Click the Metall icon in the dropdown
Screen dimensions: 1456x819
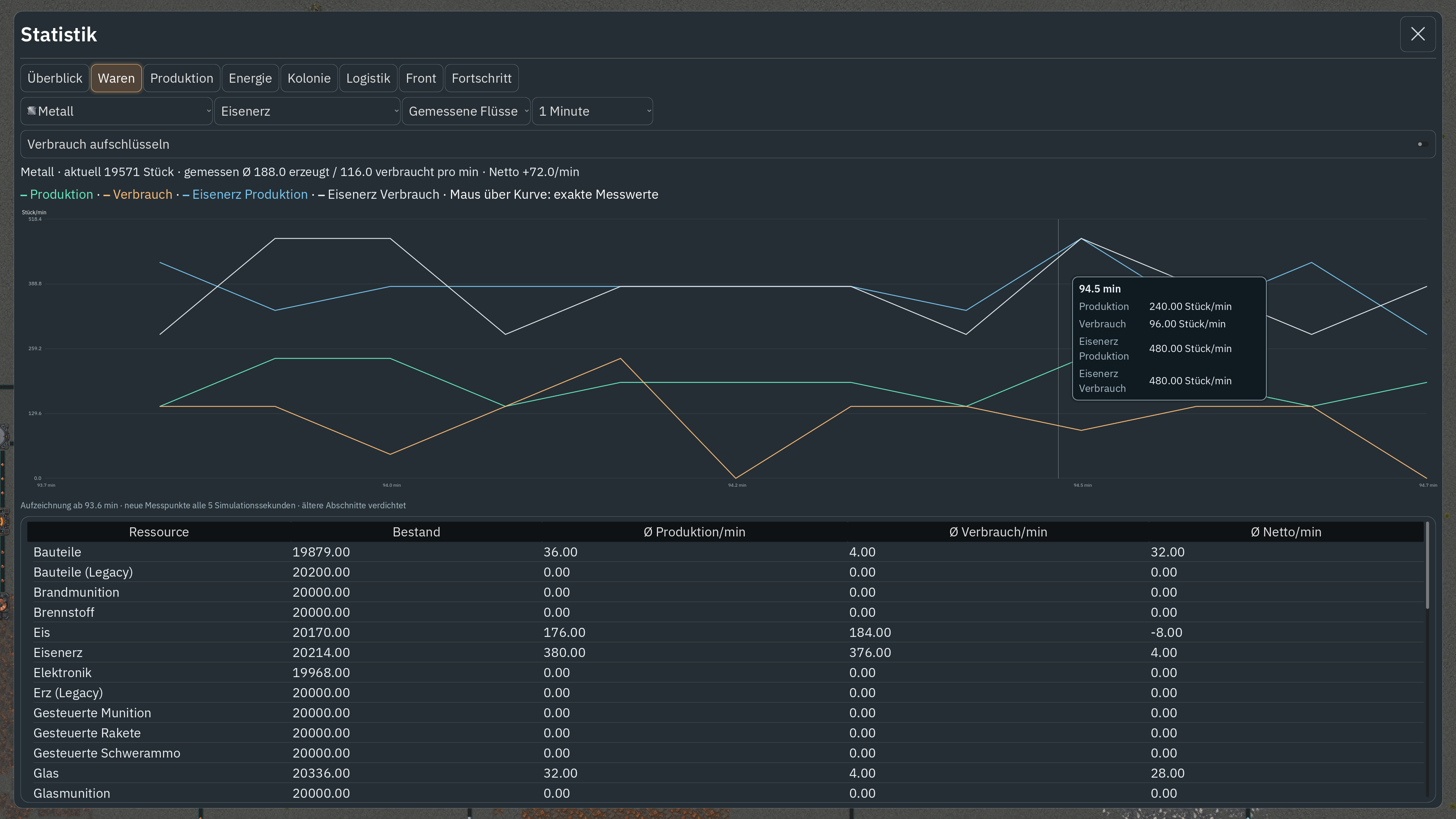[x=31, y=111]
